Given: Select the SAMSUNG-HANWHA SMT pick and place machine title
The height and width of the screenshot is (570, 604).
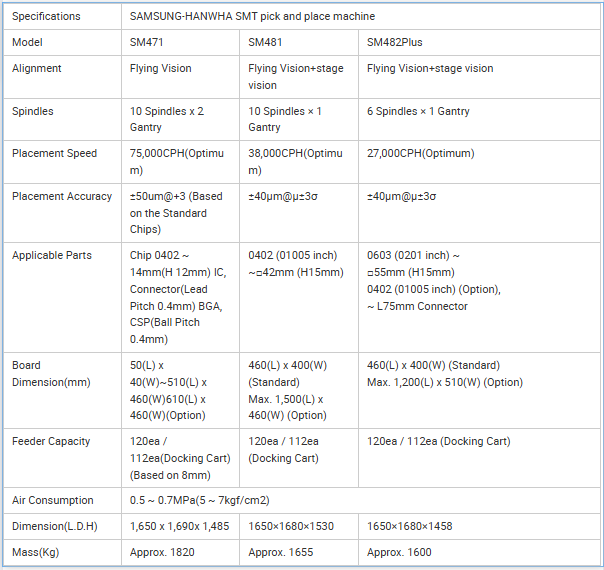Looking at the screenshot, I should (x=252, y=16).
